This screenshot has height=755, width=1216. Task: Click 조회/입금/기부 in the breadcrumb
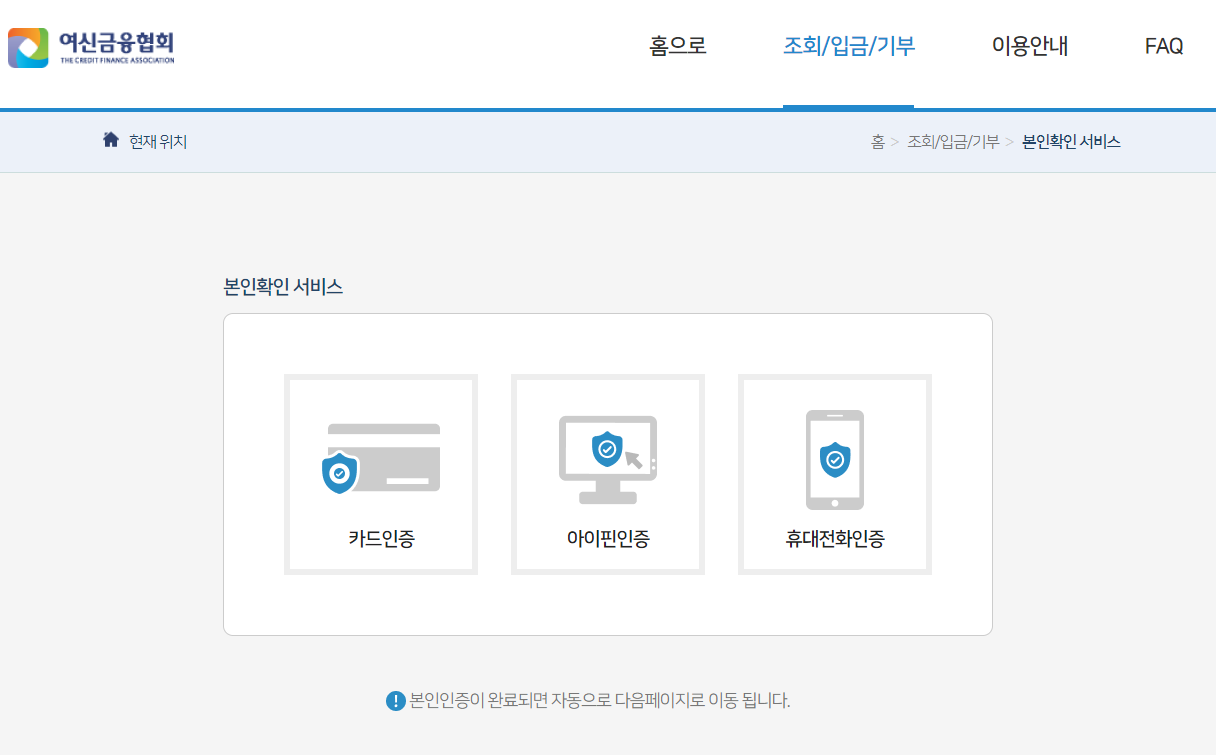click(x=953, y=142)
